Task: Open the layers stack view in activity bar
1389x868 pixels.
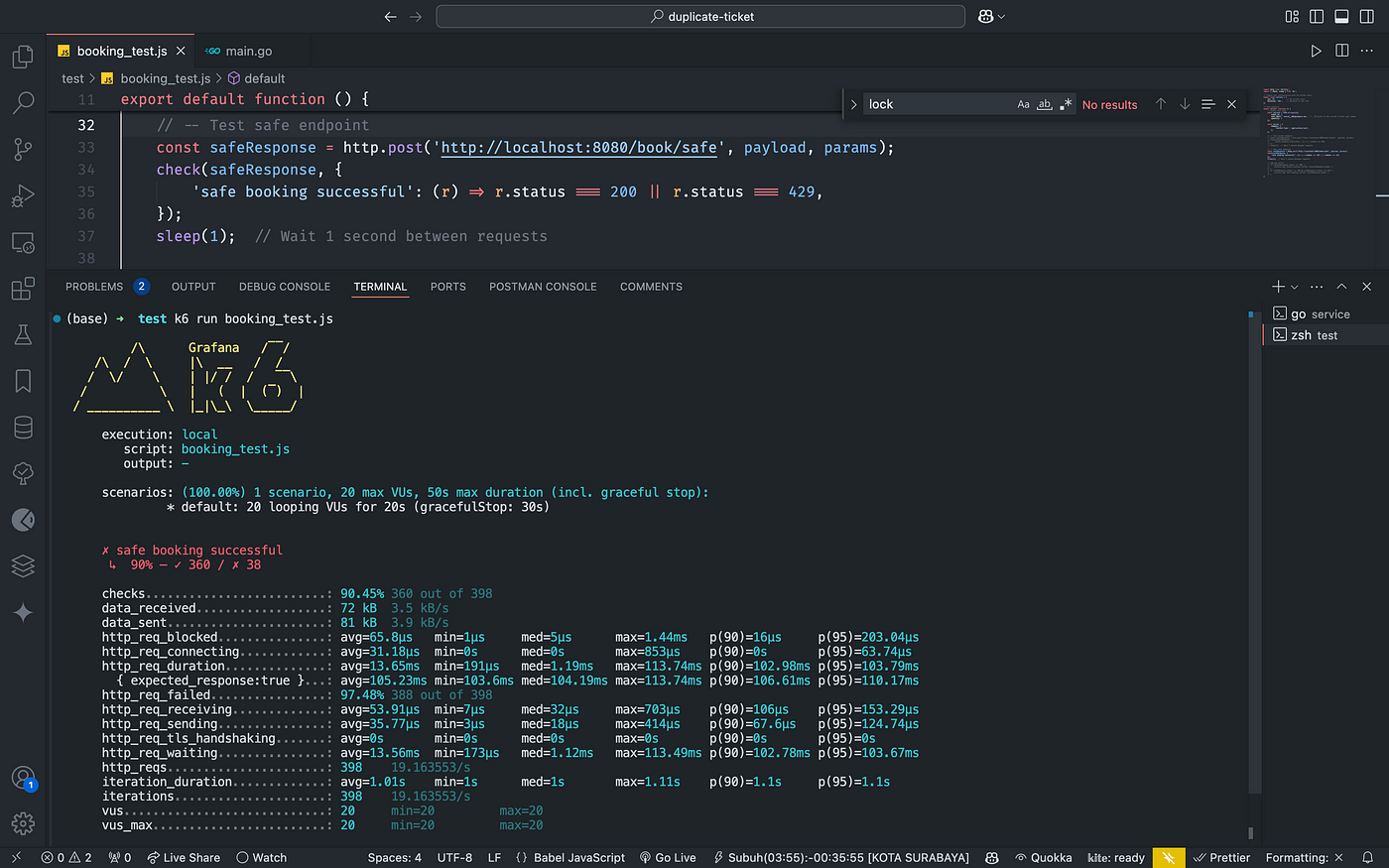Action: [x=23, y=565]
